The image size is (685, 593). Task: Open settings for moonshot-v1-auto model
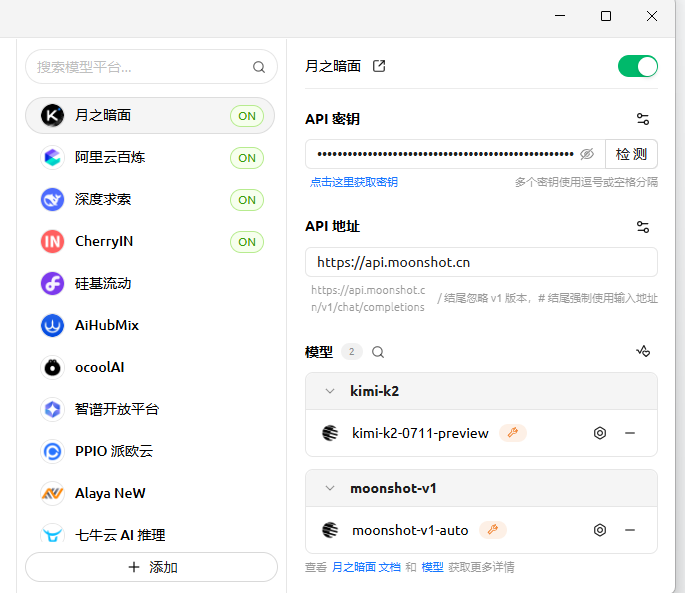[600, 530]
